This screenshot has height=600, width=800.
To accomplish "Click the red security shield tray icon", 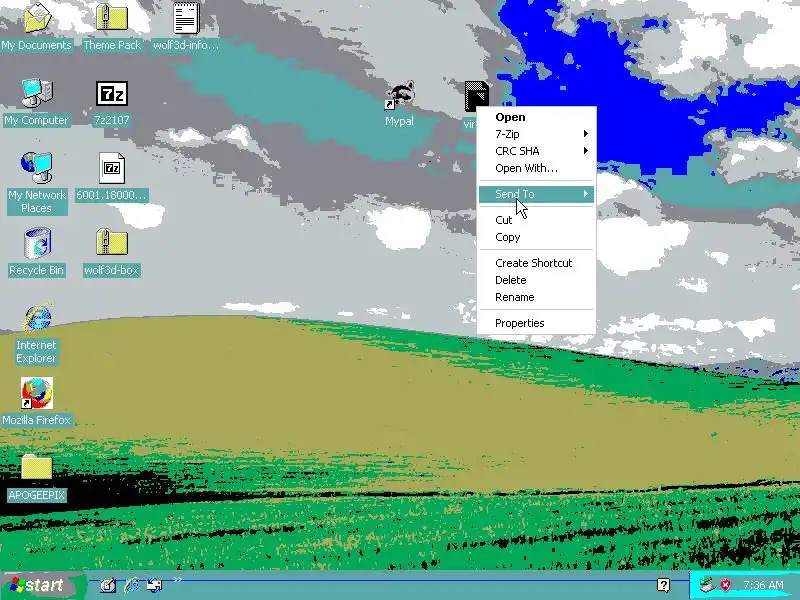I will click(725, 585).
